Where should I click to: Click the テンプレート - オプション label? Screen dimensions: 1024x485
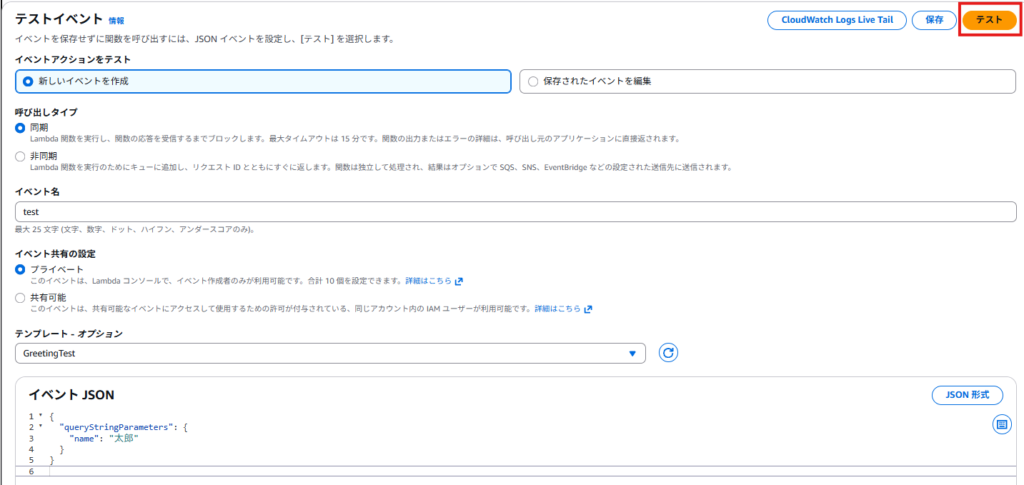[x=69, y=334]
